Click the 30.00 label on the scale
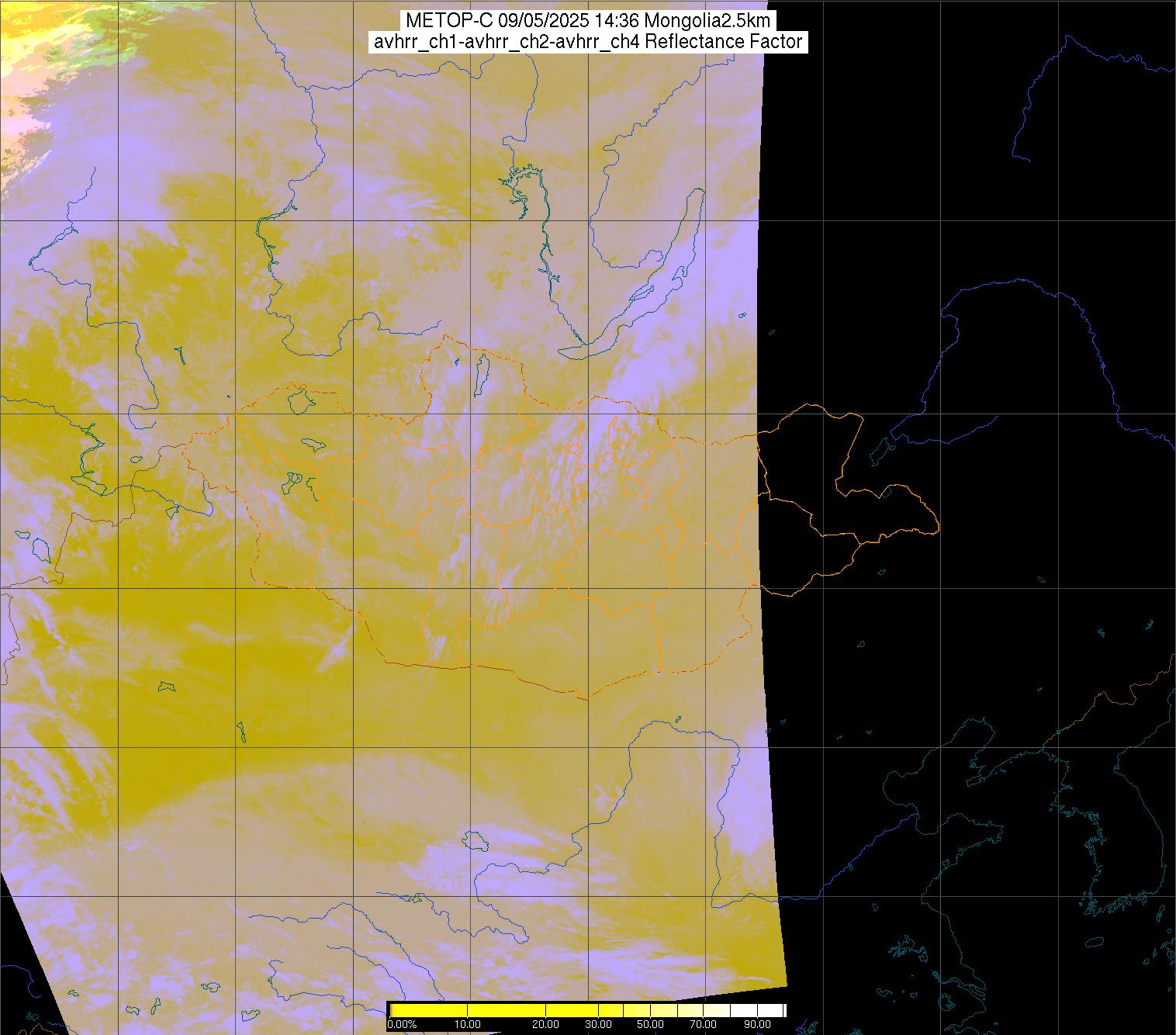This screenshot has height=1035, width=1176. point(599,1024)
